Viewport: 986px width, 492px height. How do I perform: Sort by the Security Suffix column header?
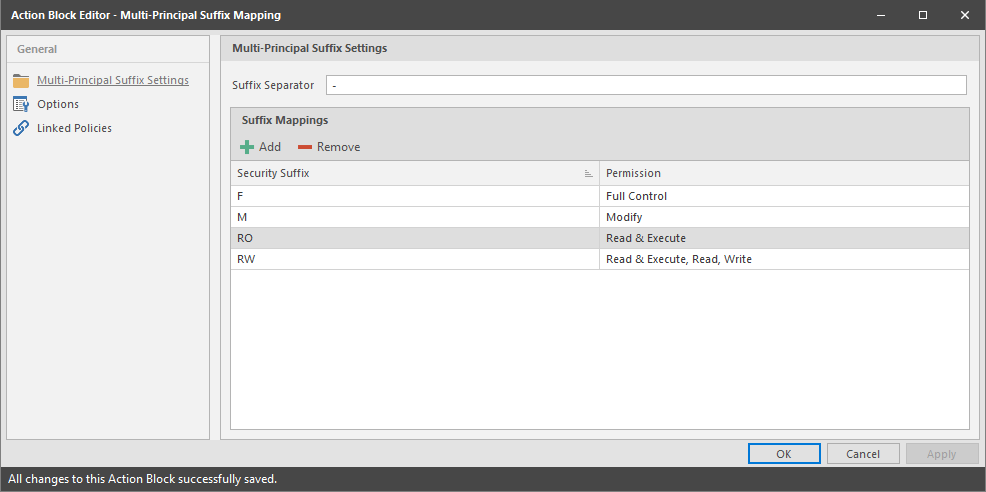pyautogui.click(x=400, y=174)
